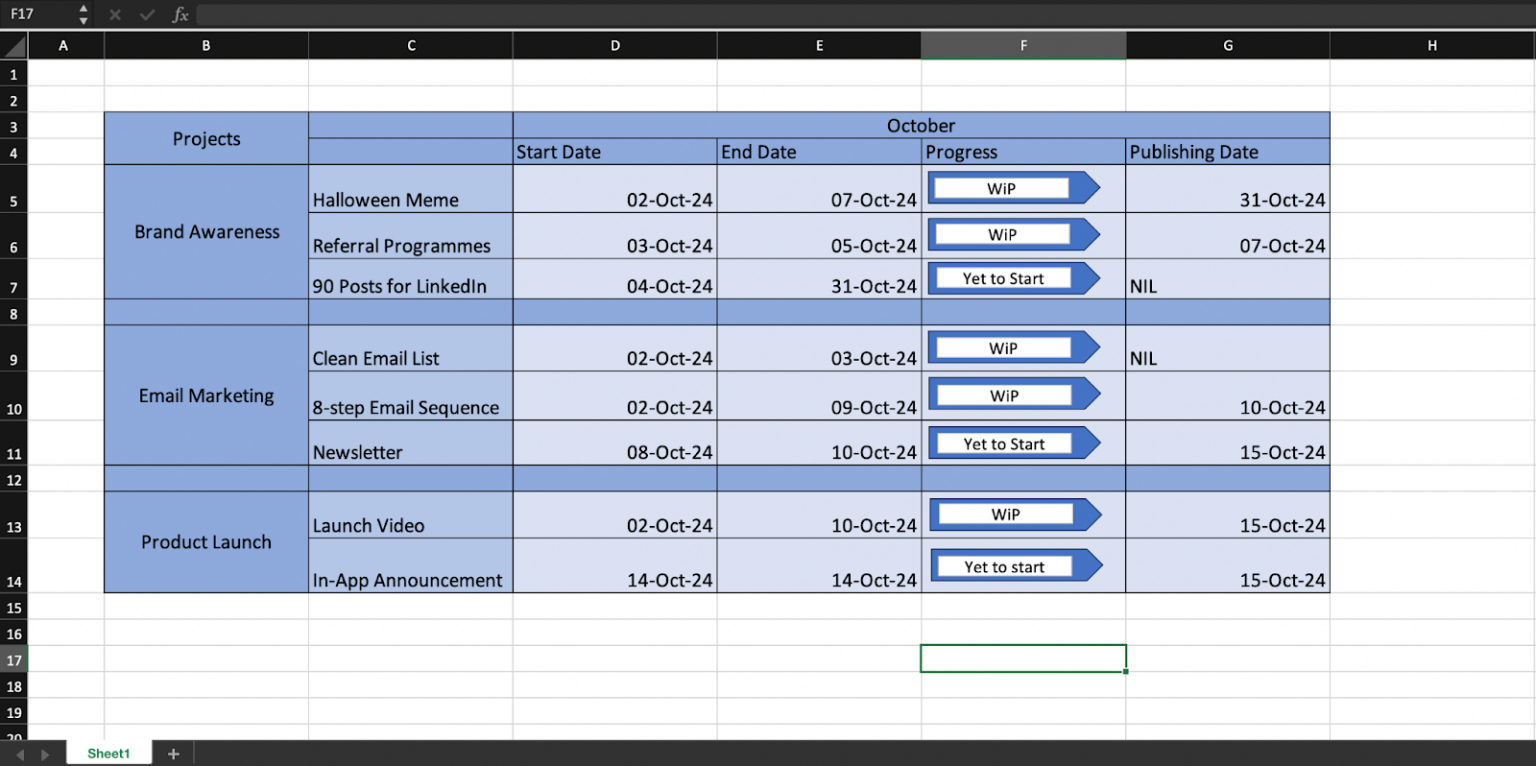1536x766 pixels.
Task: Select column H header
Action: [x=1432, y=45]
